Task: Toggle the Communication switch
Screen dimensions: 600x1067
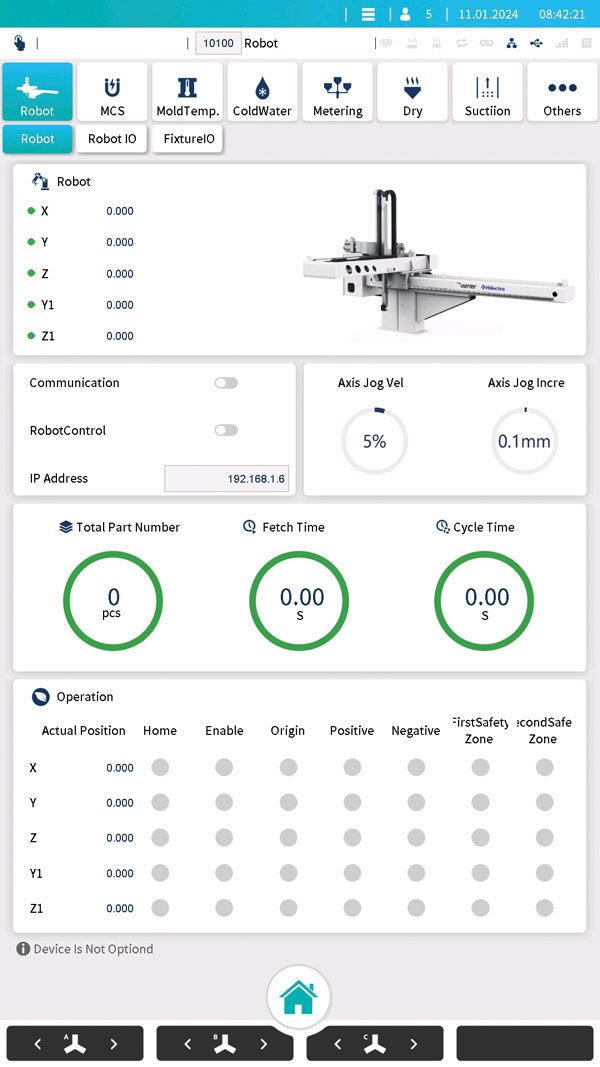Action: click(x=226, y=383)
